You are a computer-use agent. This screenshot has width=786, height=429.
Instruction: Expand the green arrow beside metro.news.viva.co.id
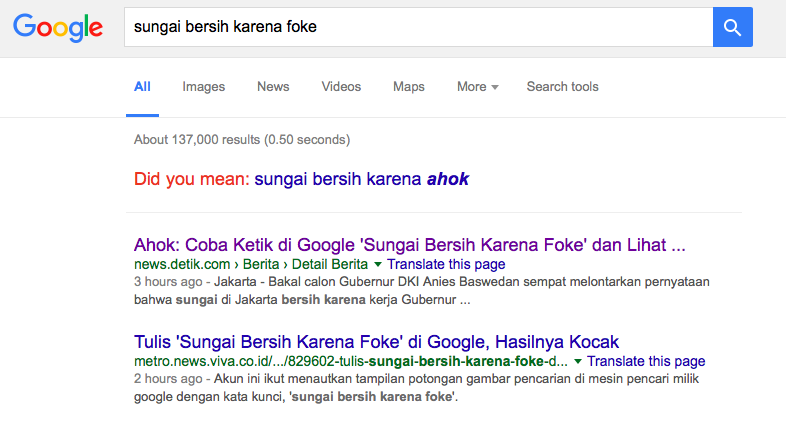pyautogui.click(x=578, y=361)
